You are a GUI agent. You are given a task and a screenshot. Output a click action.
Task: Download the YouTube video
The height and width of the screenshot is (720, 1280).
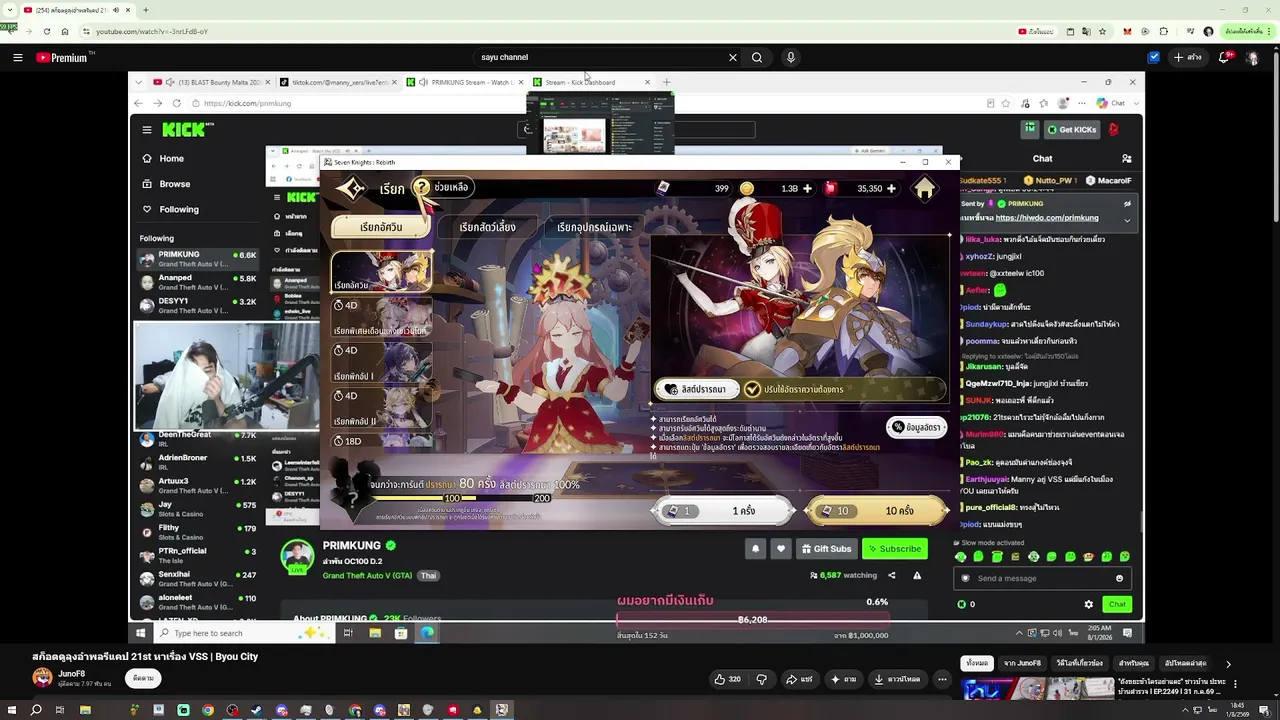coord(897,679)
